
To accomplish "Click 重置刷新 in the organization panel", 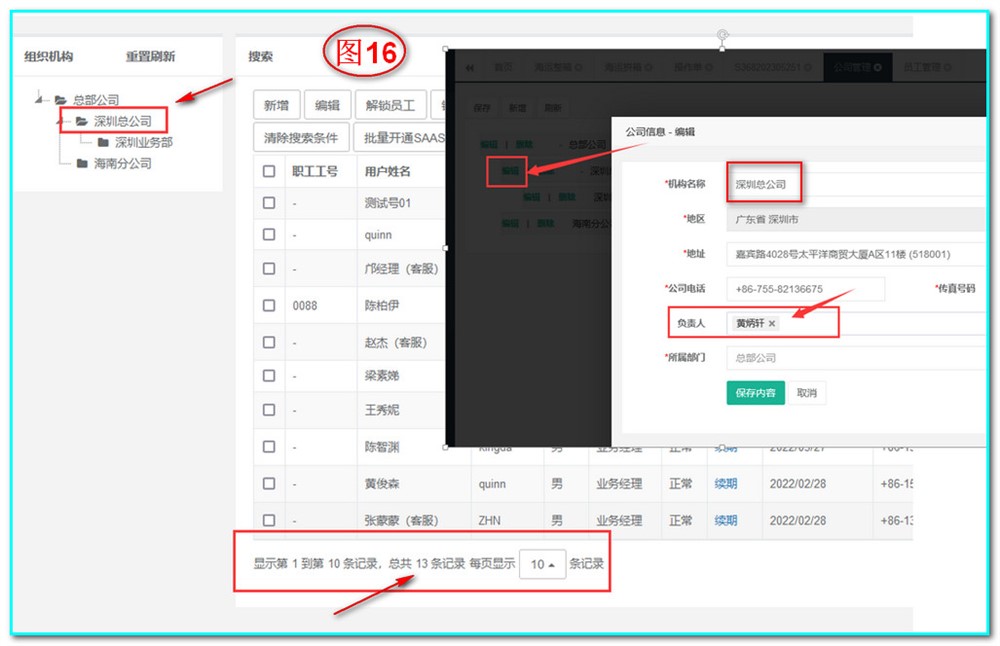I will pyautogui.click(x=150, y=57).
